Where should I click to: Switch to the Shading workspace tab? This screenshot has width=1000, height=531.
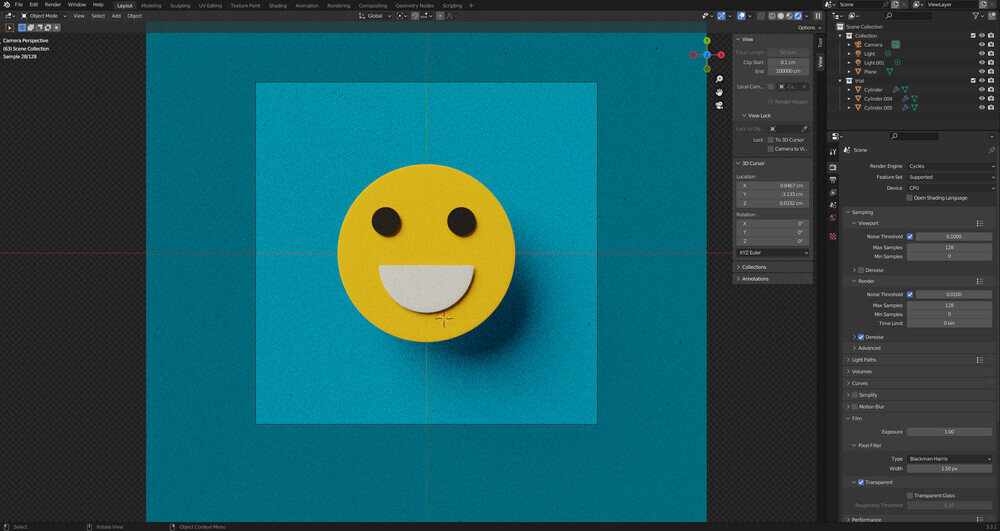pyautogui.click(x=277, y=5)
